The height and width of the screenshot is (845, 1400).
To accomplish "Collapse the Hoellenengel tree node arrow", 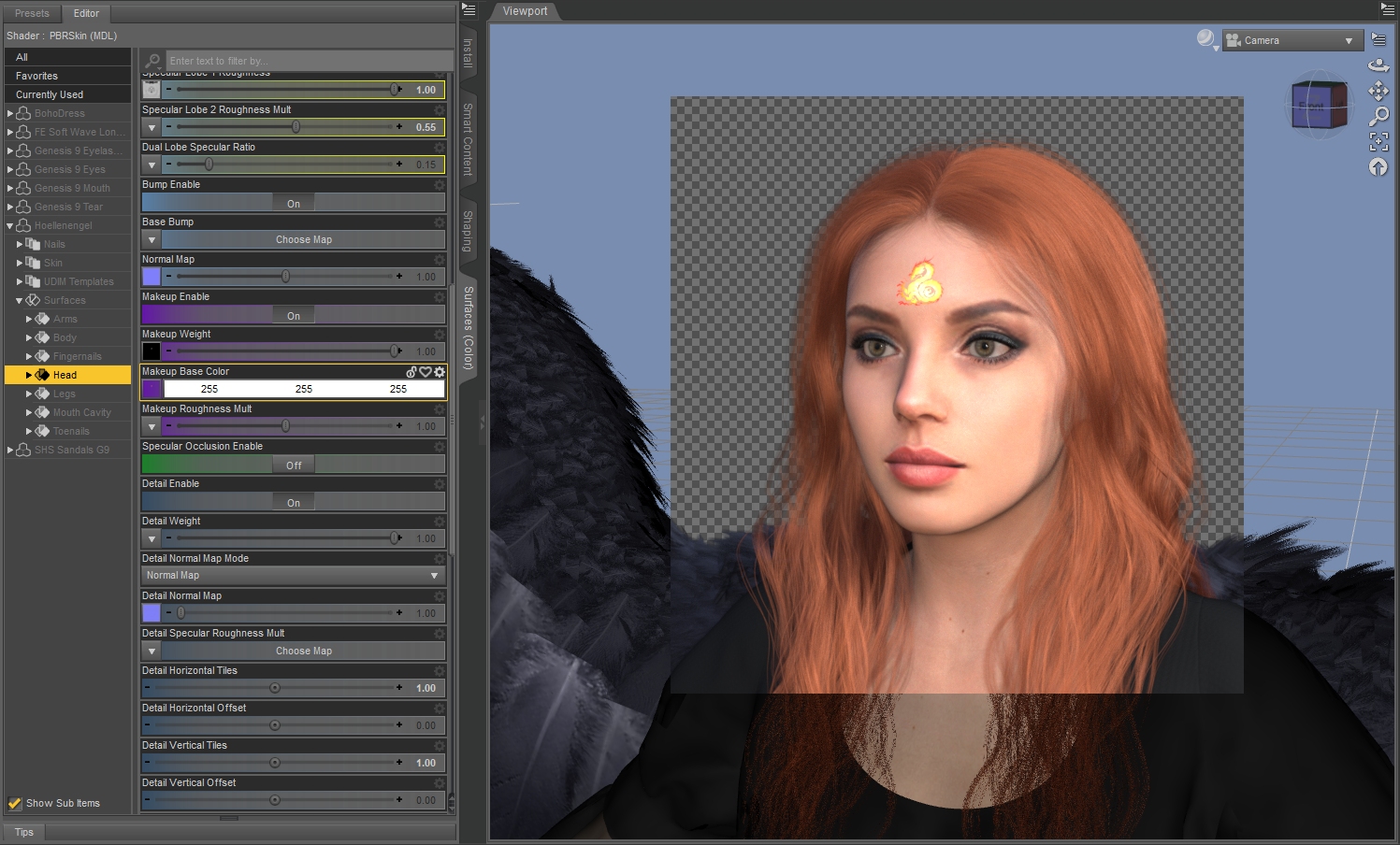I will click(10, 225).
